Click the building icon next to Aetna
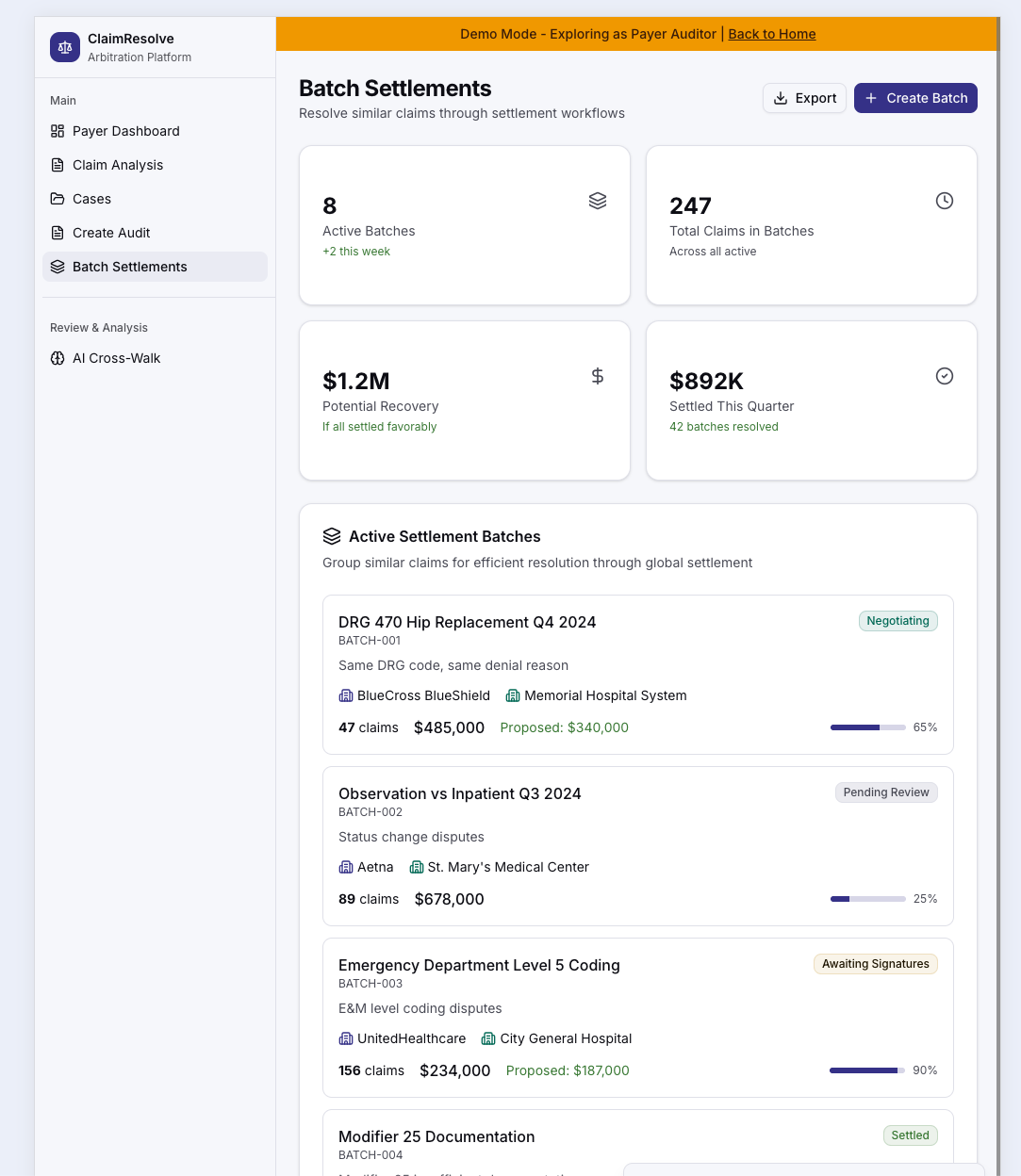The height and width of the screenshot is (1176, 1021). pyautogui.click(x=346, y=867)
